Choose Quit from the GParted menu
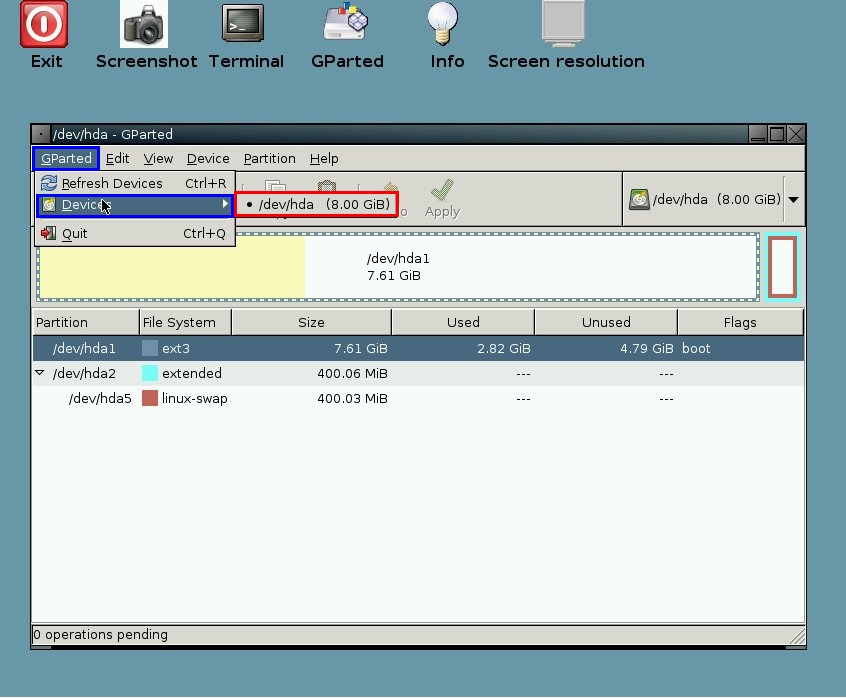This screenshot has width=846, height=698. tap(134, 234)
